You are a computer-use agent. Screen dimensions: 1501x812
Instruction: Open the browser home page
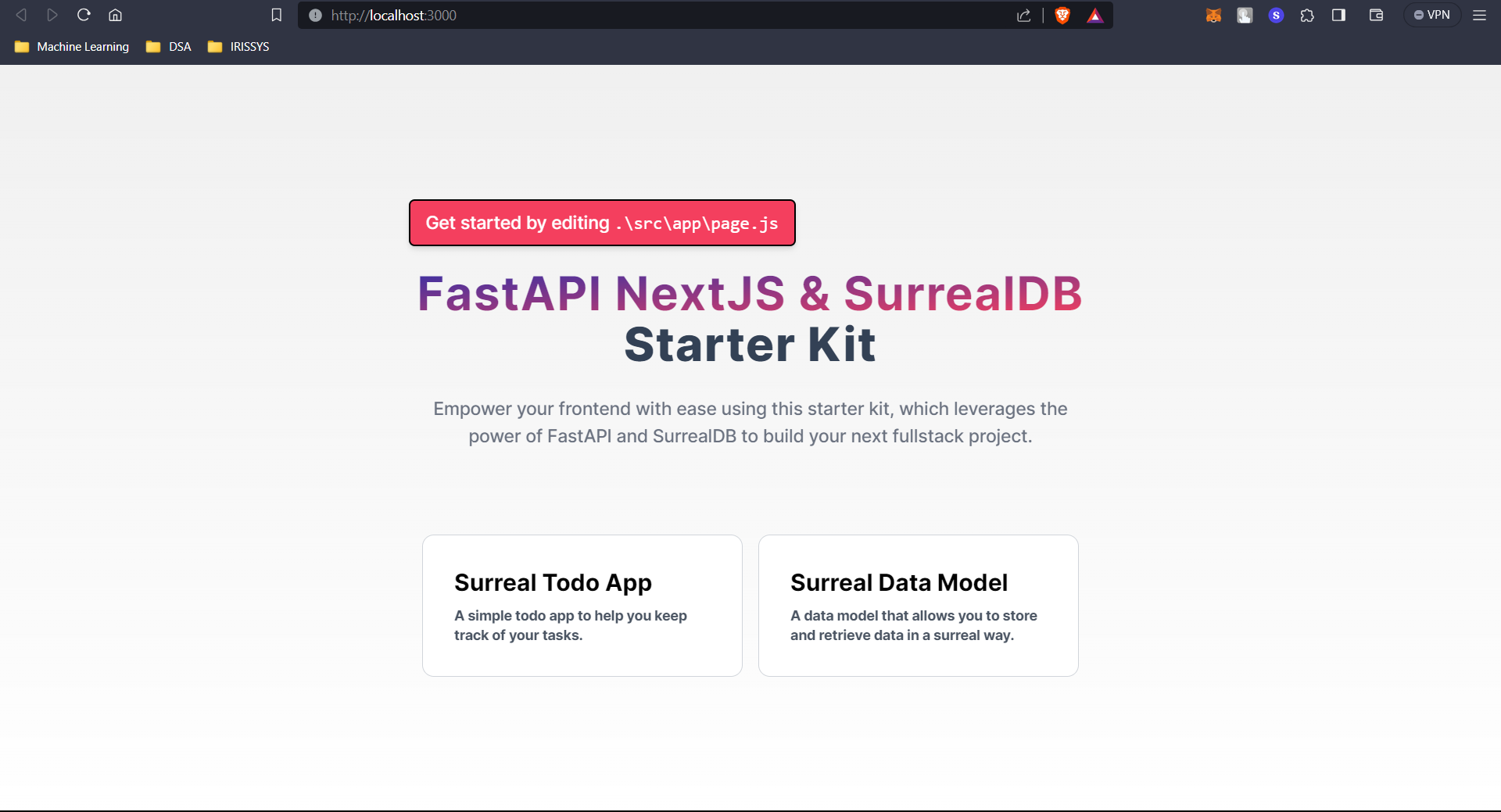click(x=115, y=15)
